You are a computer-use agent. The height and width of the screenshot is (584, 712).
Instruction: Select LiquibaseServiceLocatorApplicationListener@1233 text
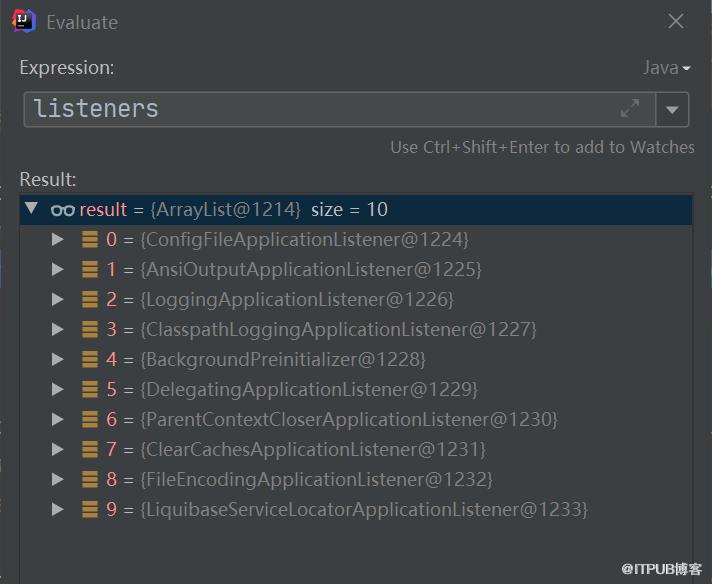364,509
